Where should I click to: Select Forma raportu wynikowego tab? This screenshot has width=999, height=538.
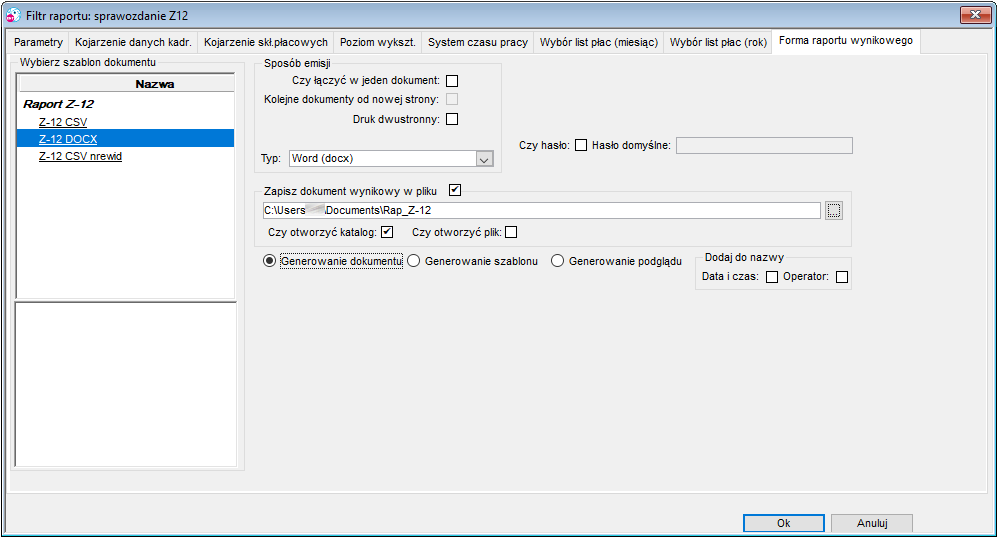(845, 41)
